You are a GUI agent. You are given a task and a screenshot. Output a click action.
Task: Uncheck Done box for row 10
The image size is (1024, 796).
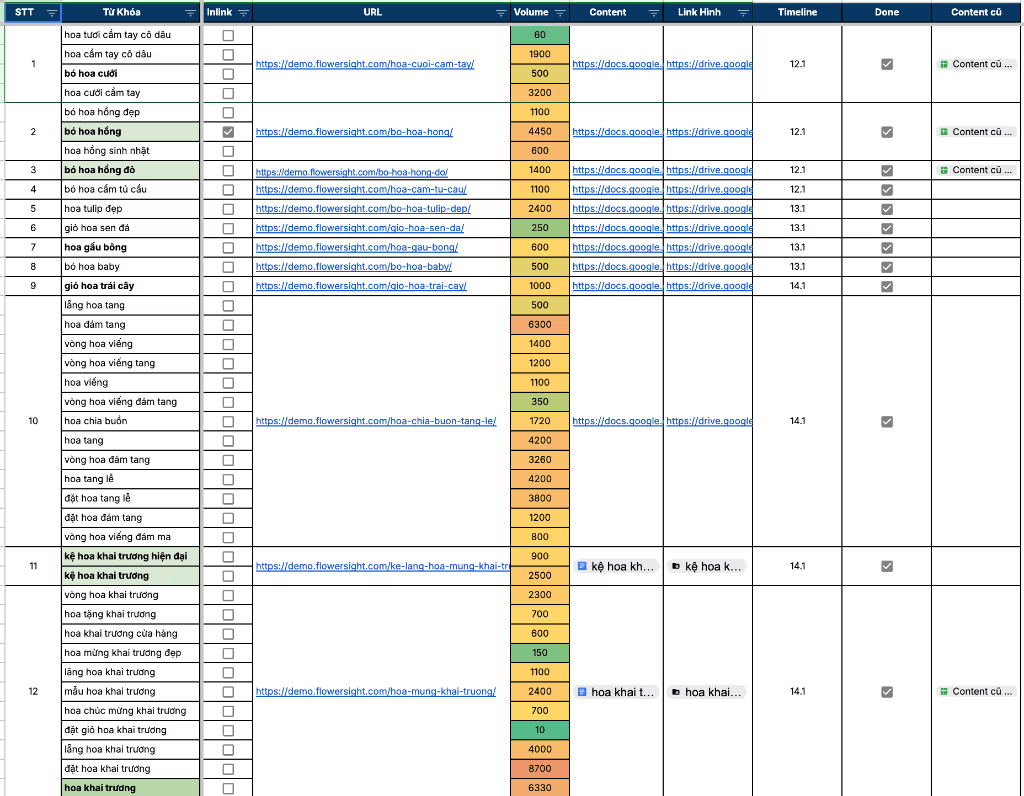(887, 422)
